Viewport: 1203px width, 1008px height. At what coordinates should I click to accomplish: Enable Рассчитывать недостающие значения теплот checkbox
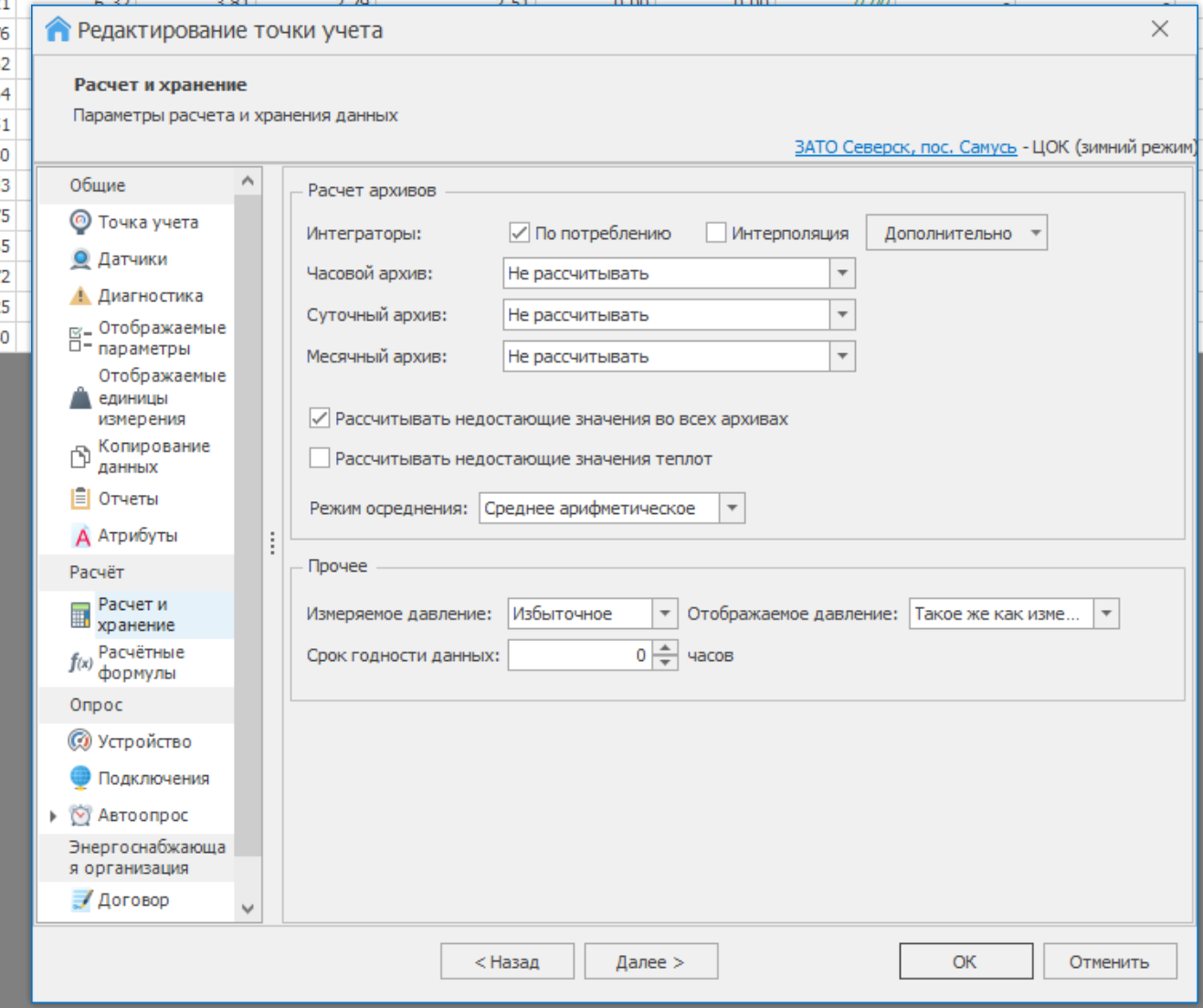pos(320,458)
